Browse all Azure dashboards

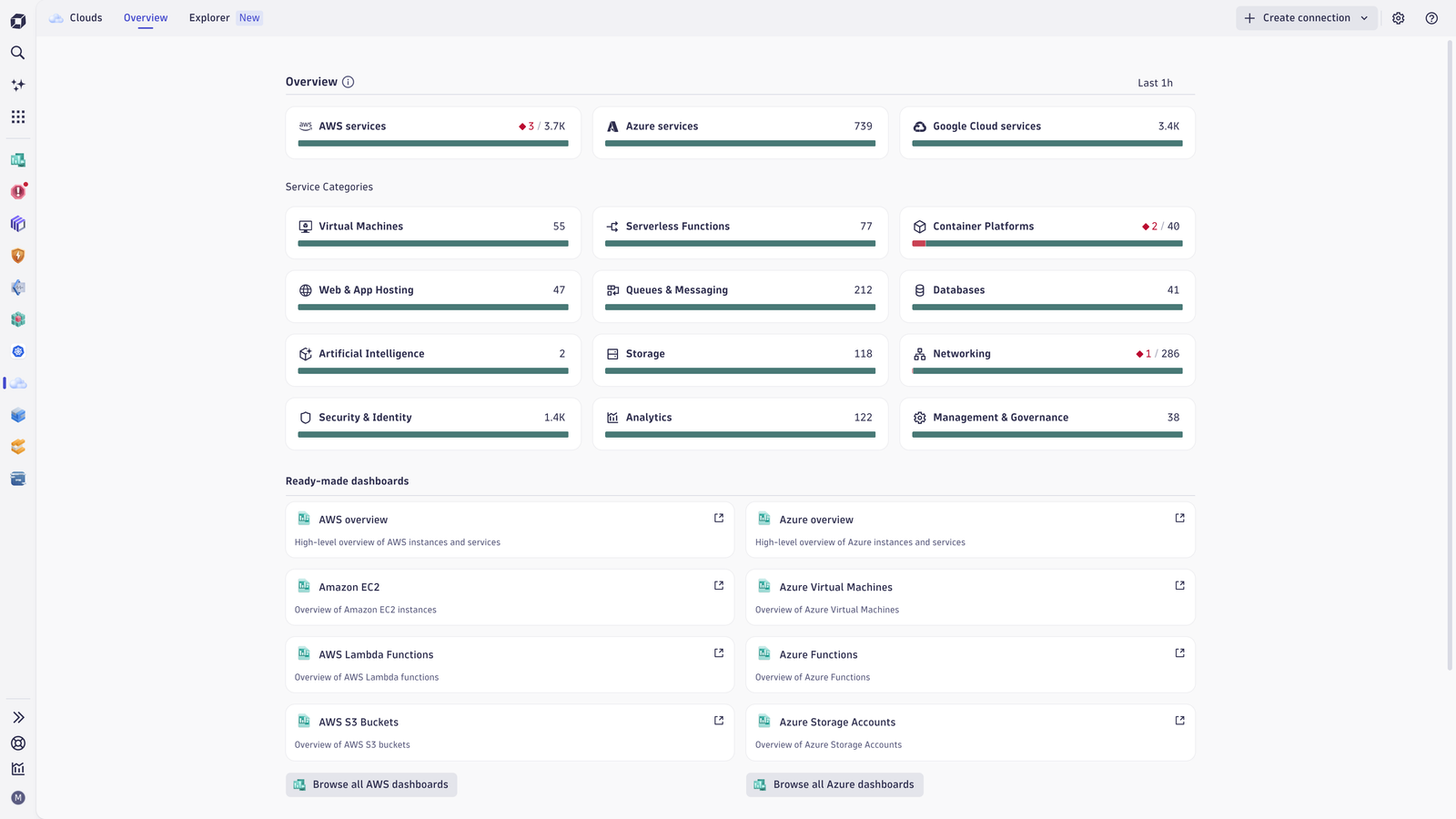[x=834, y=784]
